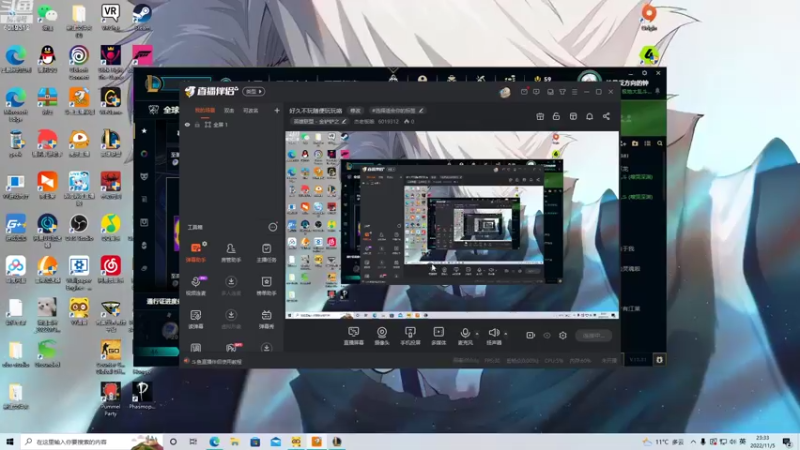Open the hamburger menu in title bar
Image resolution: width=800 pixels, height=450 pixels.
[x=574, y=92]
